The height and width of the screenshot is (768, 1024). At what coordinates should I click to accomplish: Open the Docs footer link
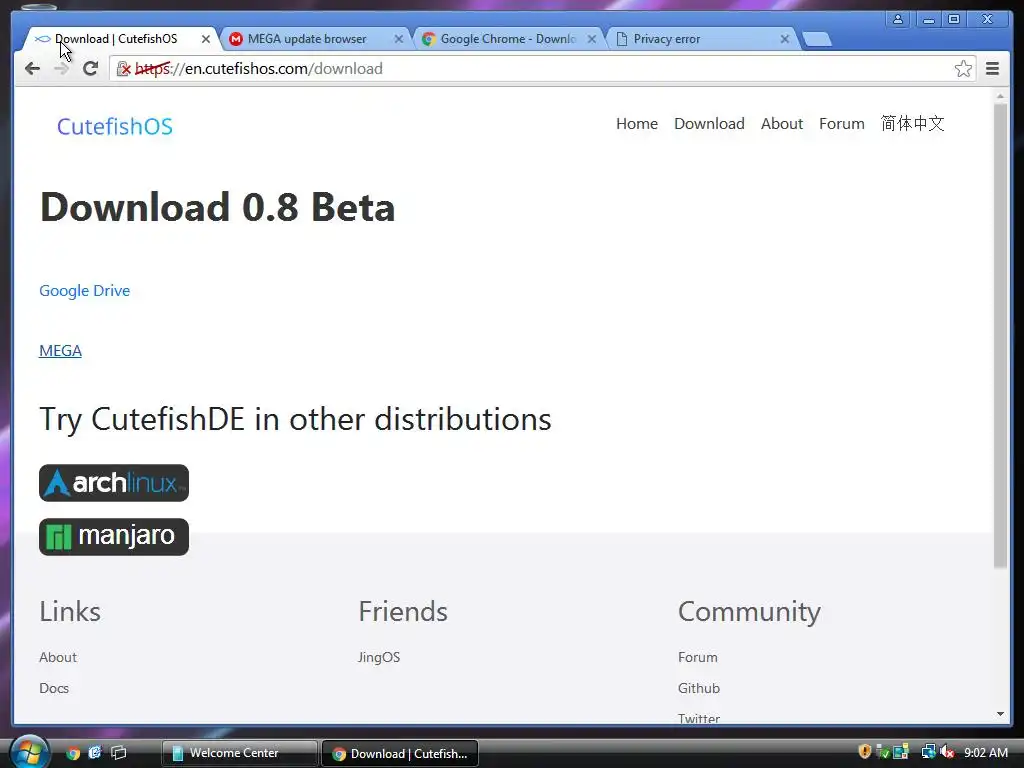(x=54, y=688)
